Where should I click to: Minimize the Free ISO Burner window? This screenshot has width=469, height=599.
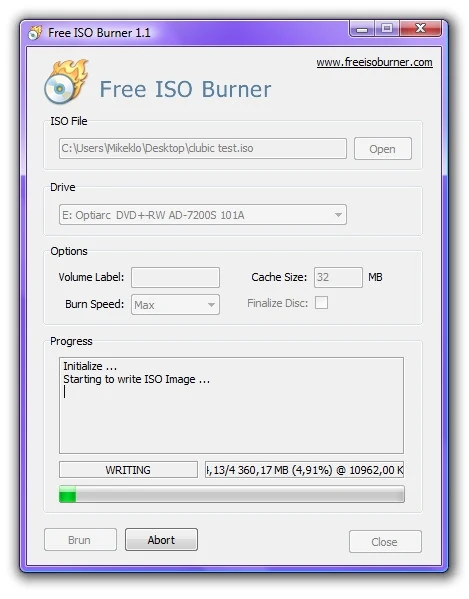coord(362,29)
